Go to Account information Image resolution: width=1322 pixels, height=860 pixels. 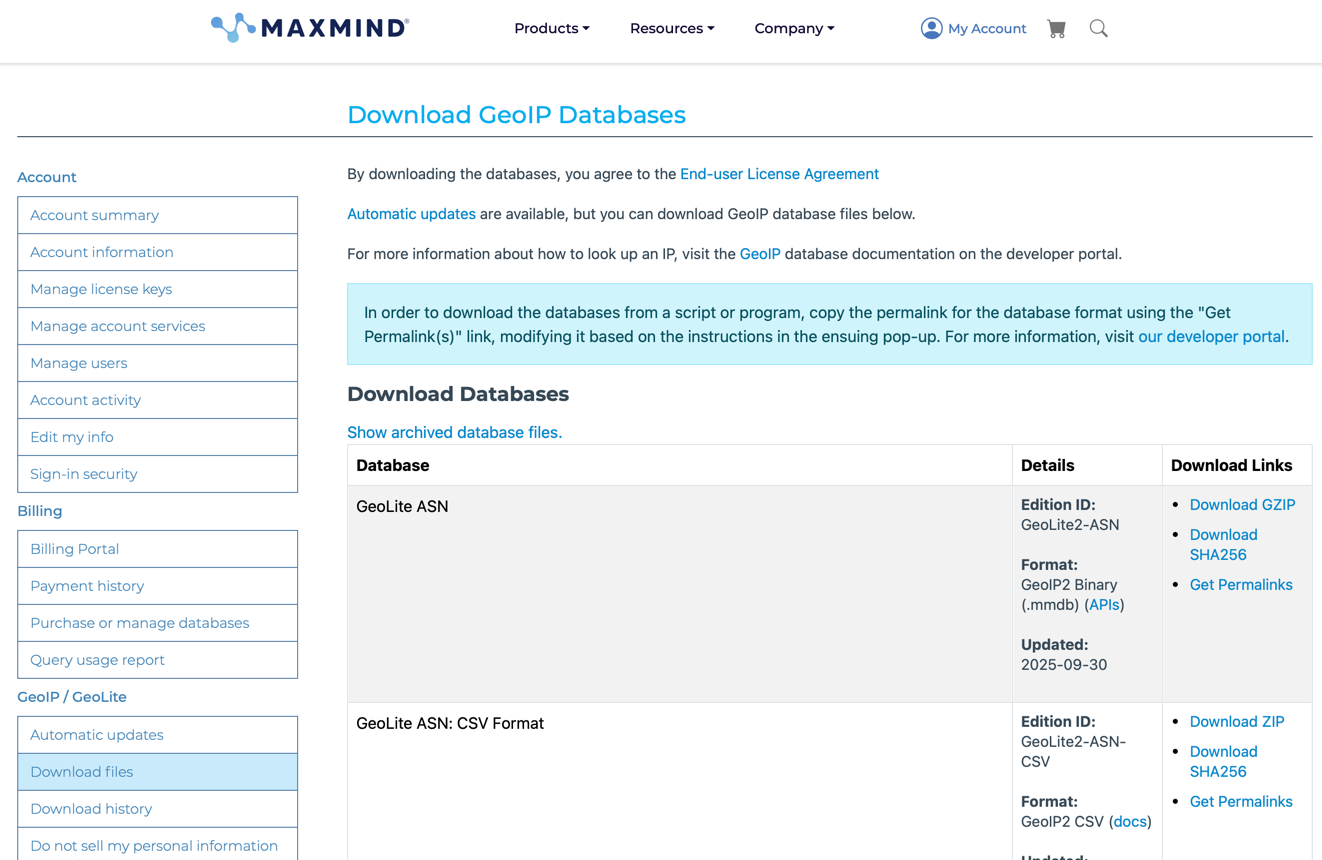coord(157,252)
